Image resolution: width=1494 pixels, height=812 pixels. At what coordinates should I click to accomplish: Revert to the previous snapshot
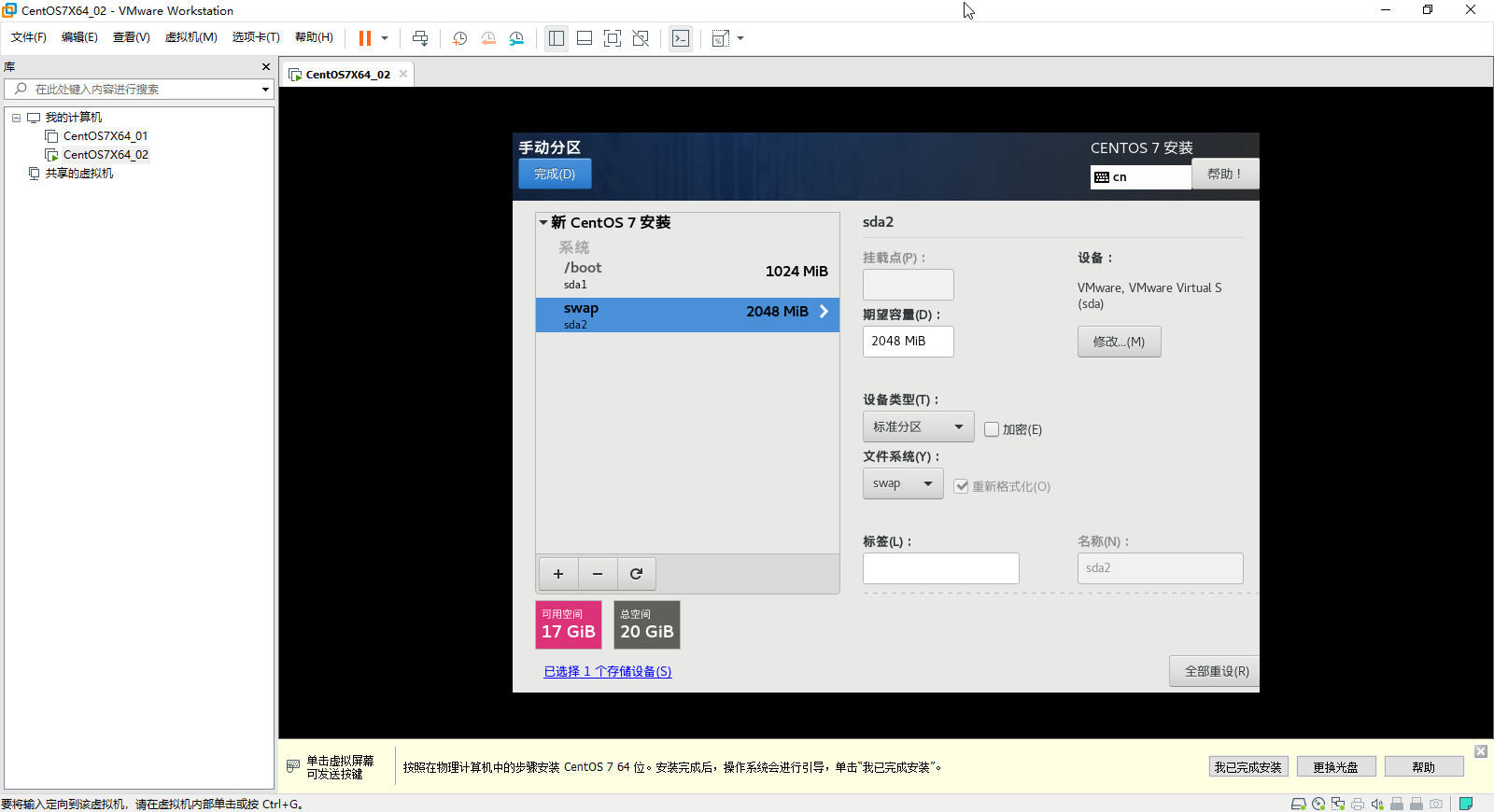coord(488,38)
